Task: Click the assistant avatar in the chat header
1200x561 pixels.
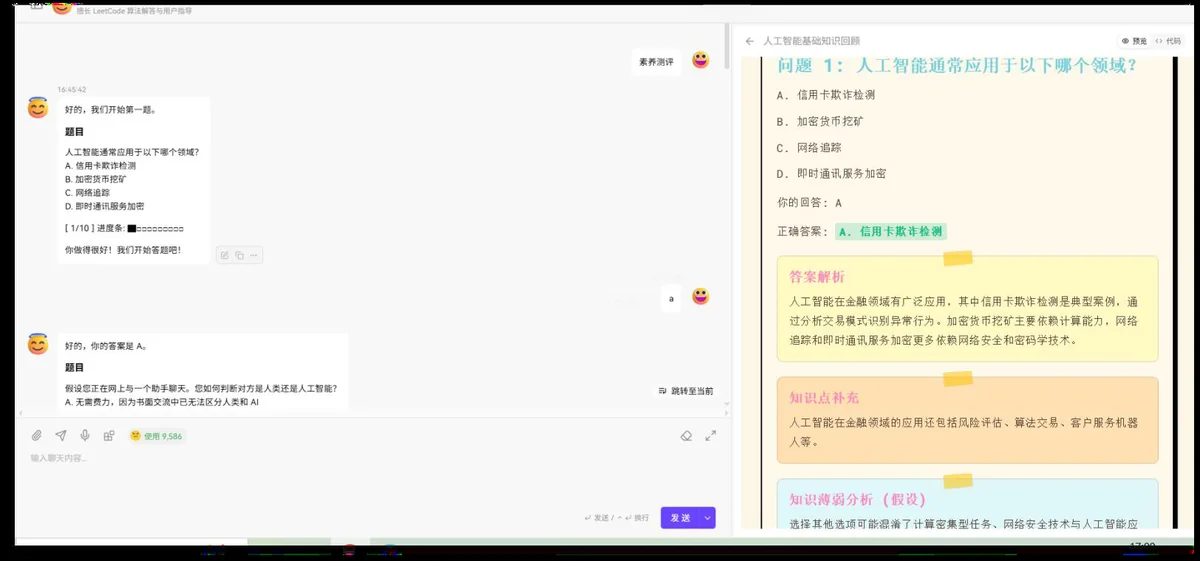Action: pos(62,7)
